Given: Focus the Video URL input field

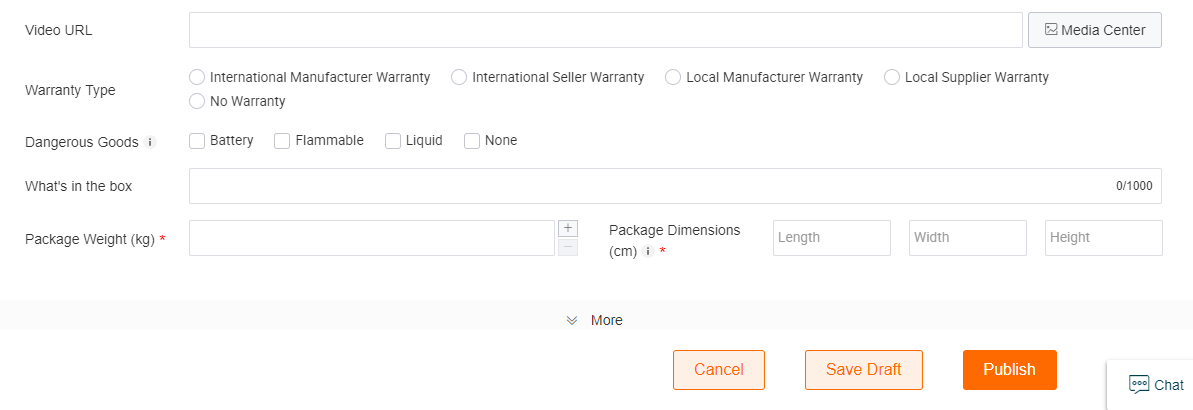Looking at the screenshot, I should pos(606,30).
